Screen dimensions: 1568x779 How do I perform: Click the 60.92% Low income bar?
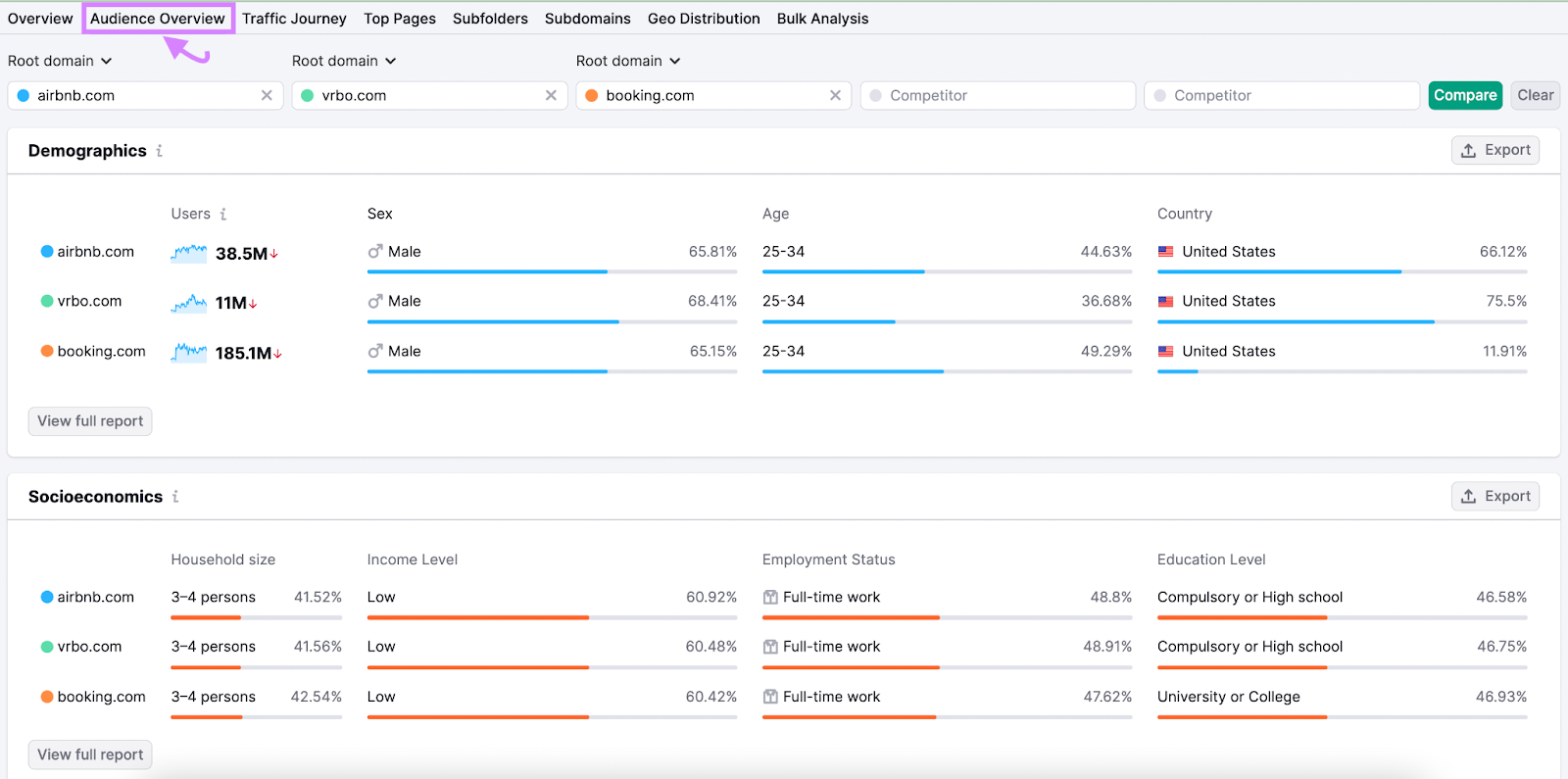pyautogui.click(x=552, y=617)
